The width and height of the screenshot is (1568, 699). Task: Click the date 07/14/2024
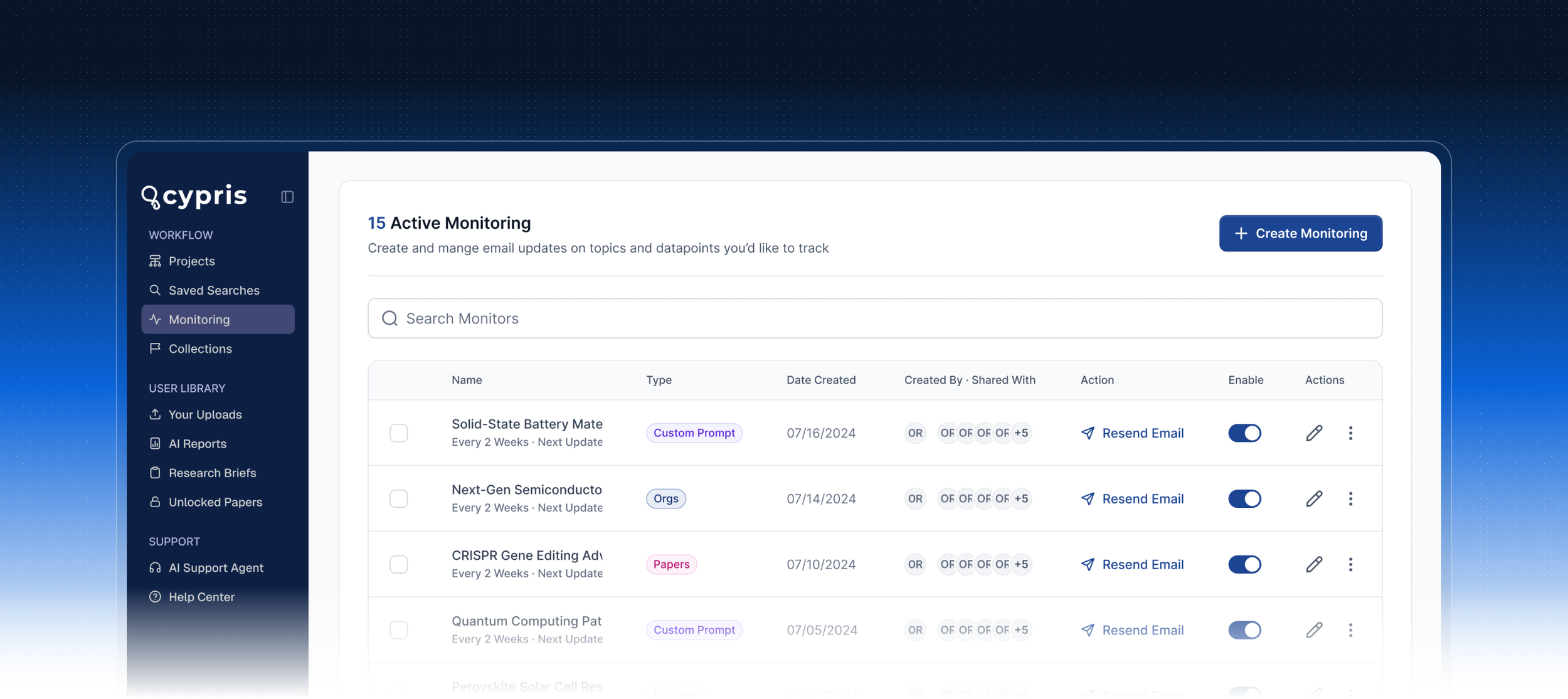pos(821,498)
